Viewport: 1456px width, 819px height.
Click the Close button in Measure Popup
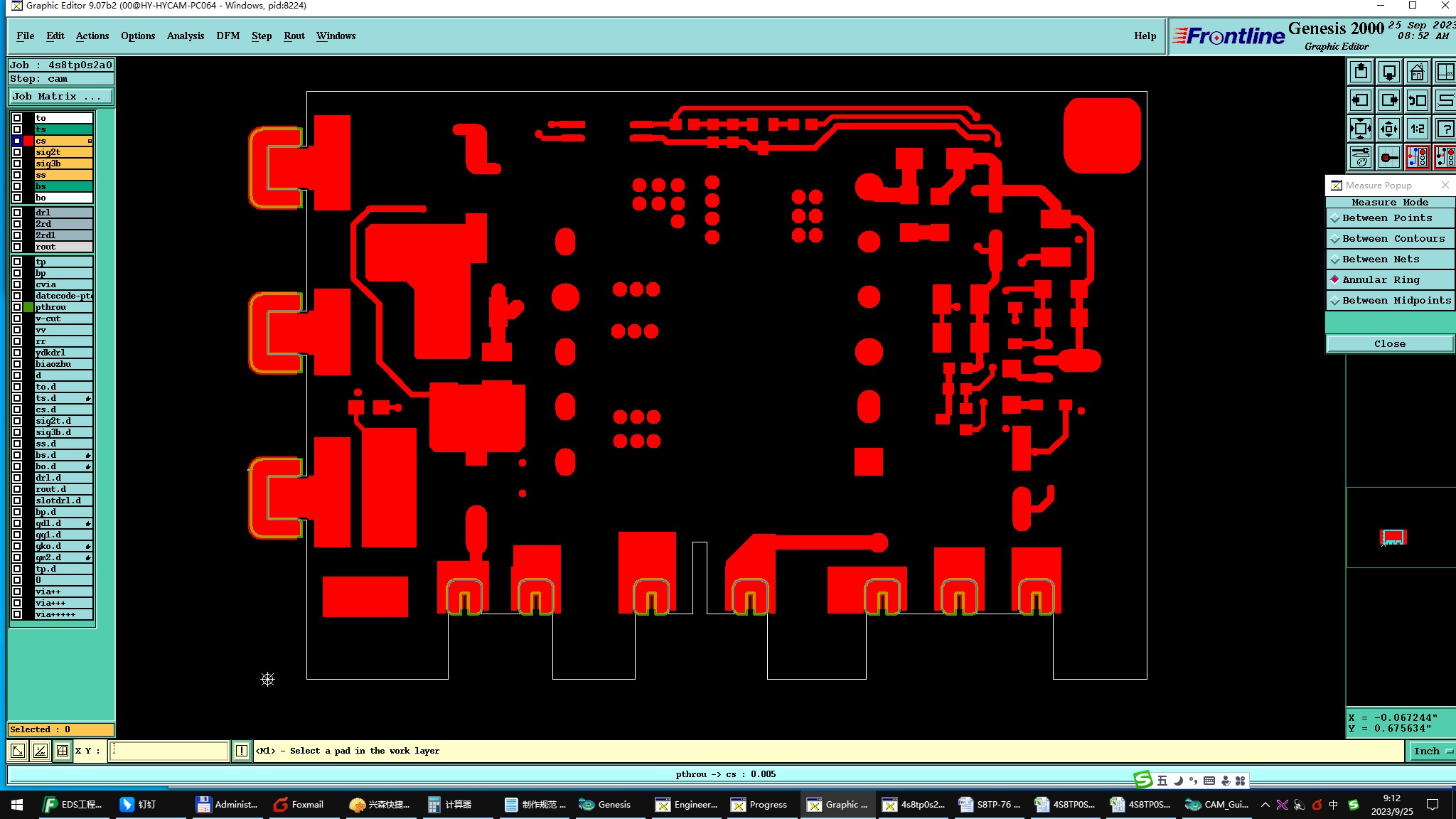[1389, 344]
